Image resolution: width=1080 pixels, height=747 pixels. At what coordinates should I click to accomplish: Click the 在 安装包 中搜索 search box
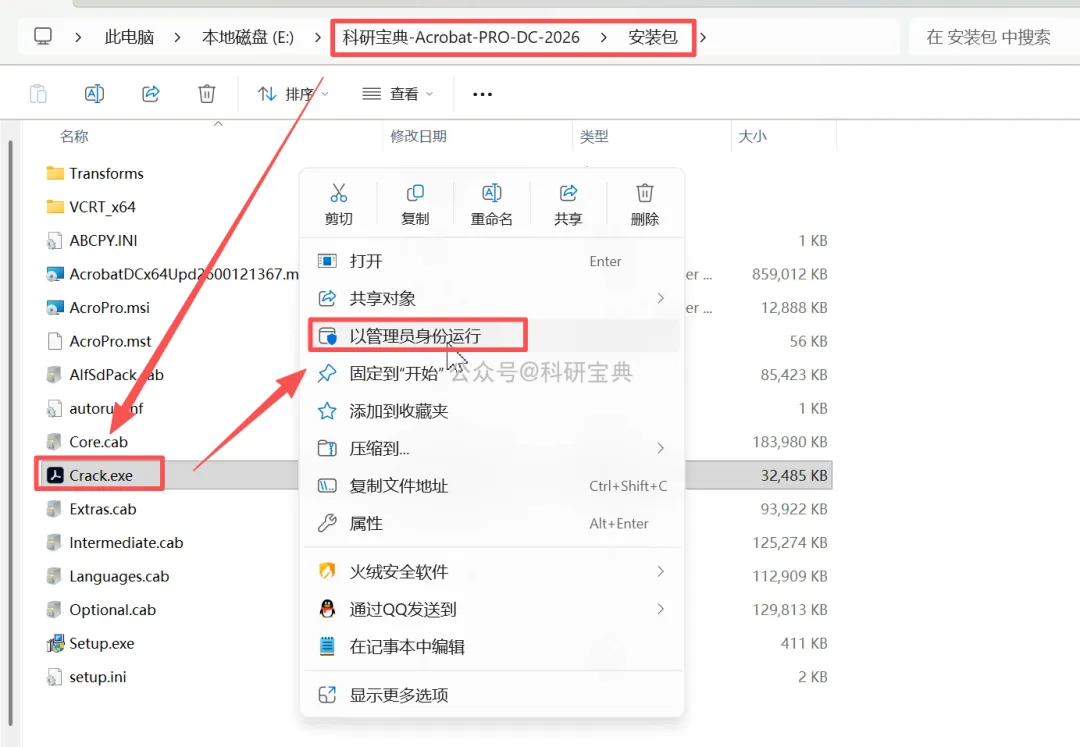point(992,37)
